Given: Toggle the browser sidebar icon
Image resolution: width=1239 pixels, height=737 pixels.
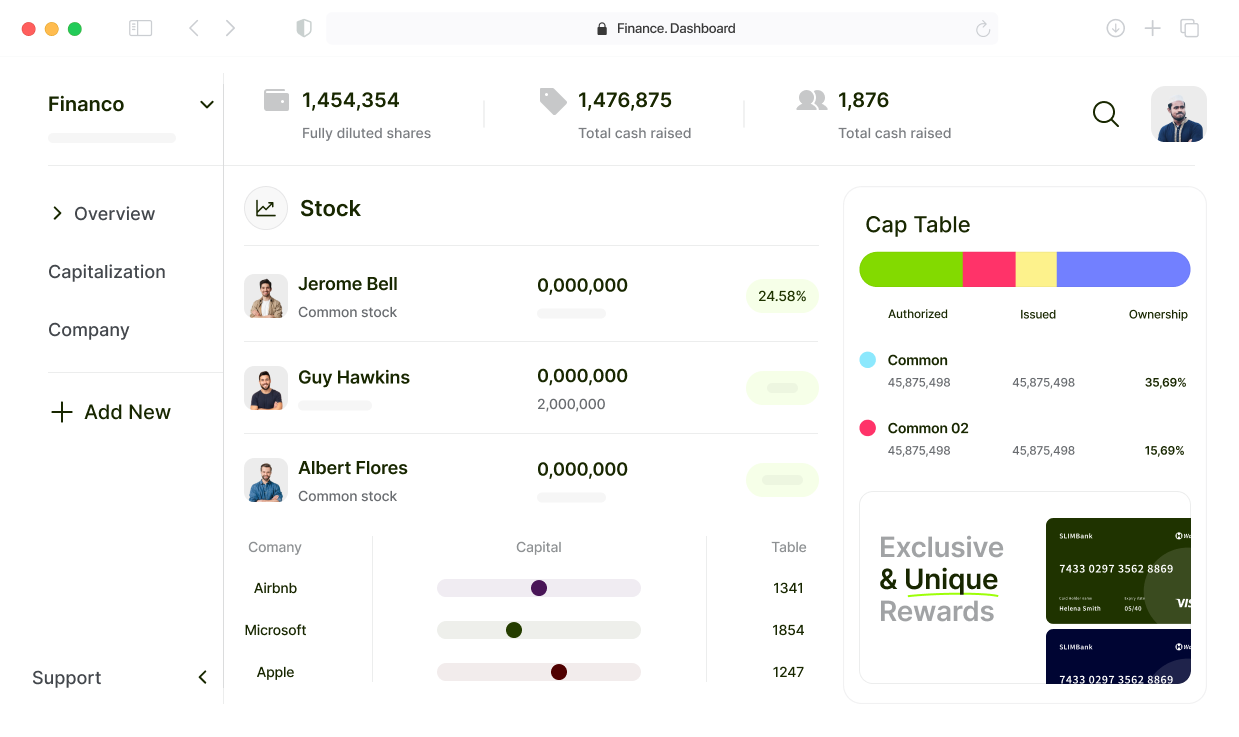Looking at the screenshot, I should pyautogui.click(x=140, y=29).
